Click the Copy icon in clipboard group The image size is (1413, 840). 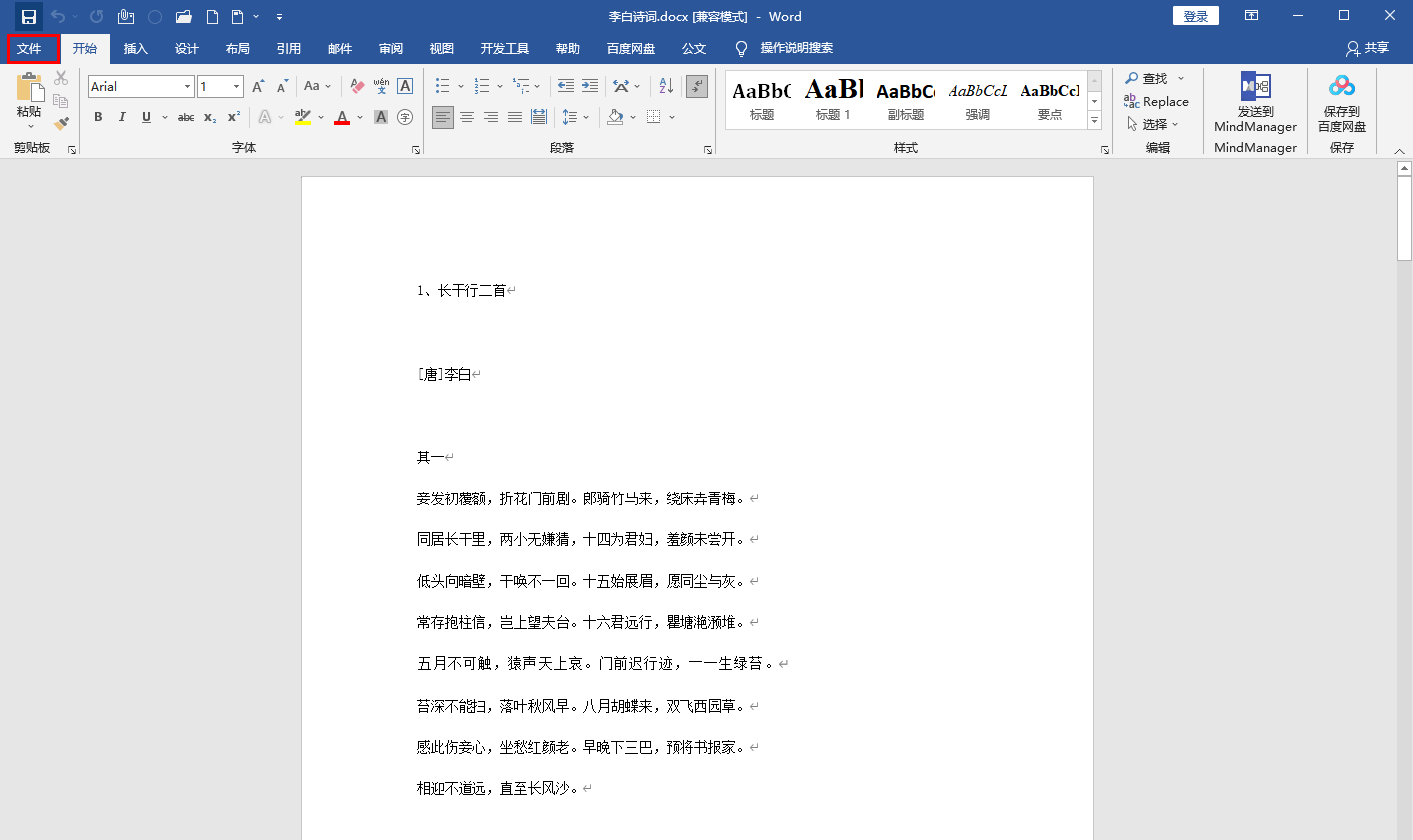coord(61,101)
